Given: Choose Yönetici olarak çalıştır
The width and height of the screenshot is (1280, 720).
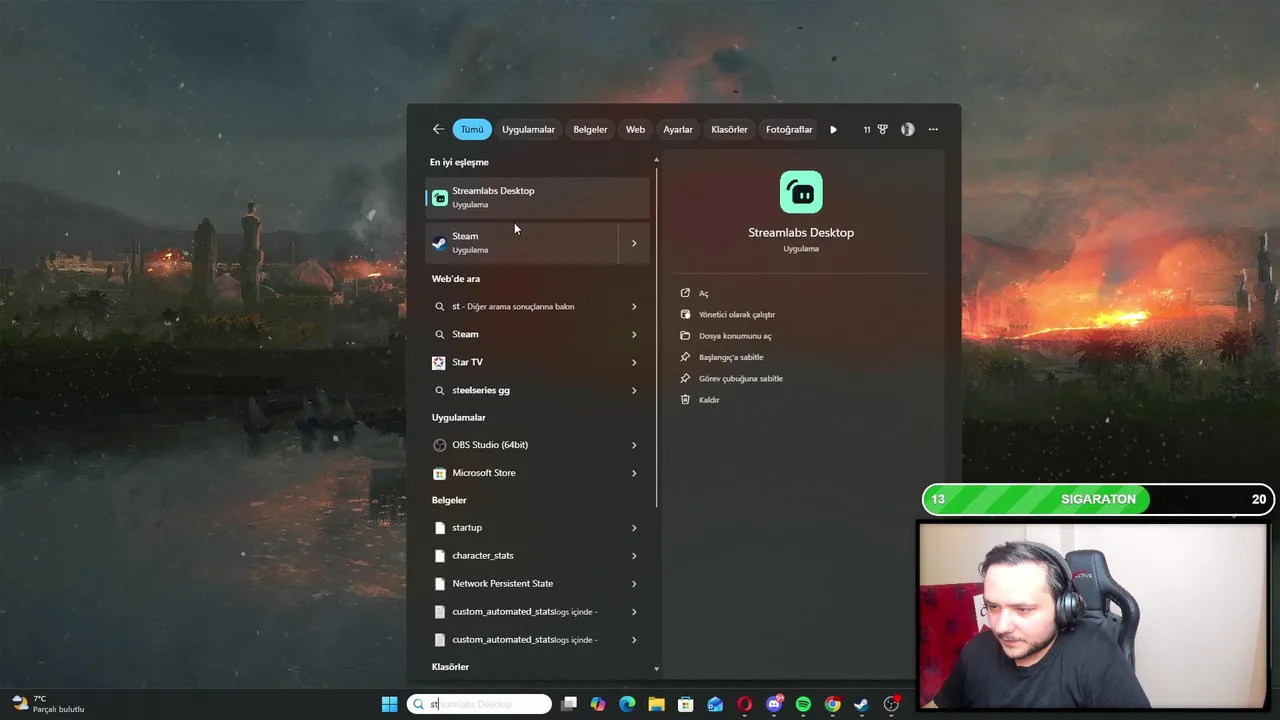Looking at the screenshot, I should [737, 314].
